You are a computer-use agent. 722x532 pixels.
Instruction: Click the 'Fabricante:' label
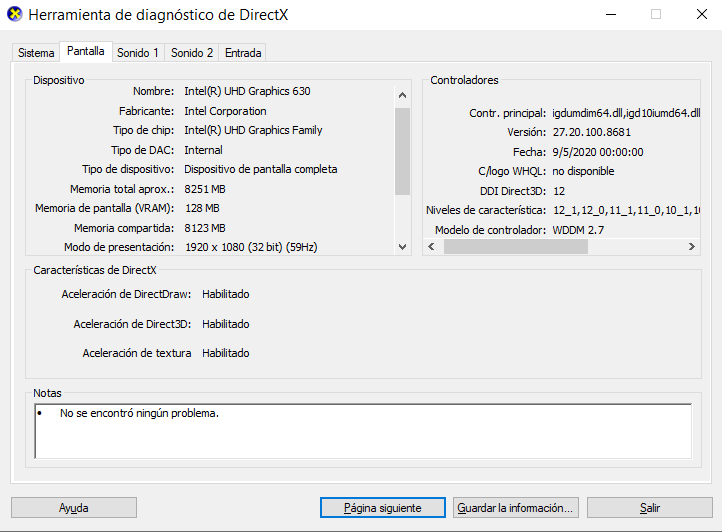[146, 111]
